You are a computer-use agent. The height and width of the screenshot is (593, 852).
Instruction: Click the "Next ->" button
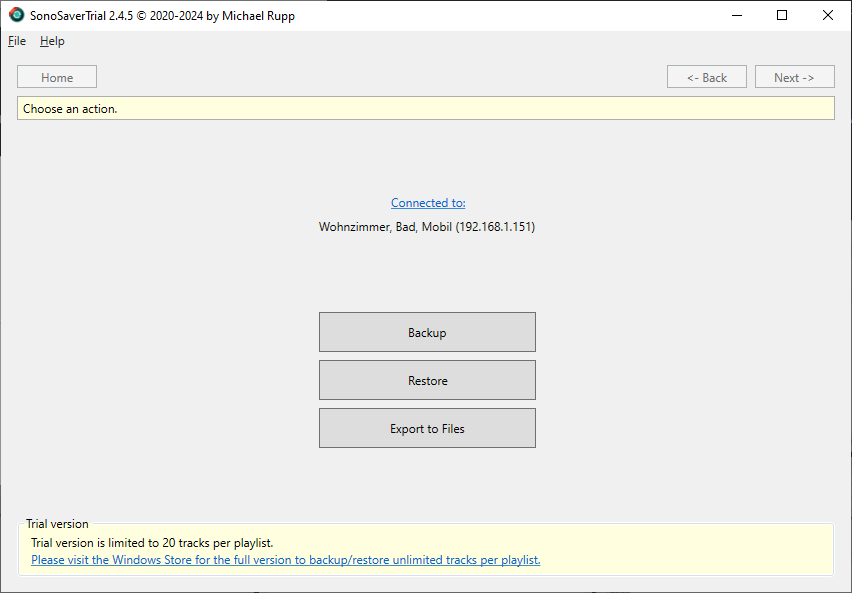[x=794, y=76]
